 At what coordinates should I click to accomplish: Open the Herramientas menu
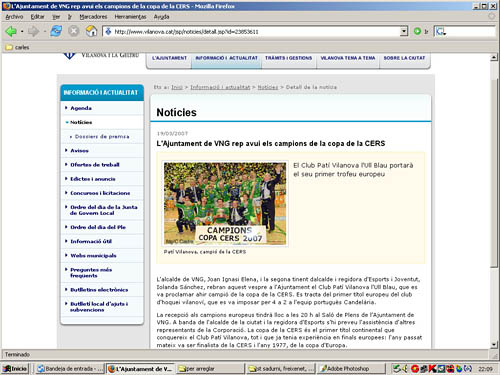coord(130,17)
